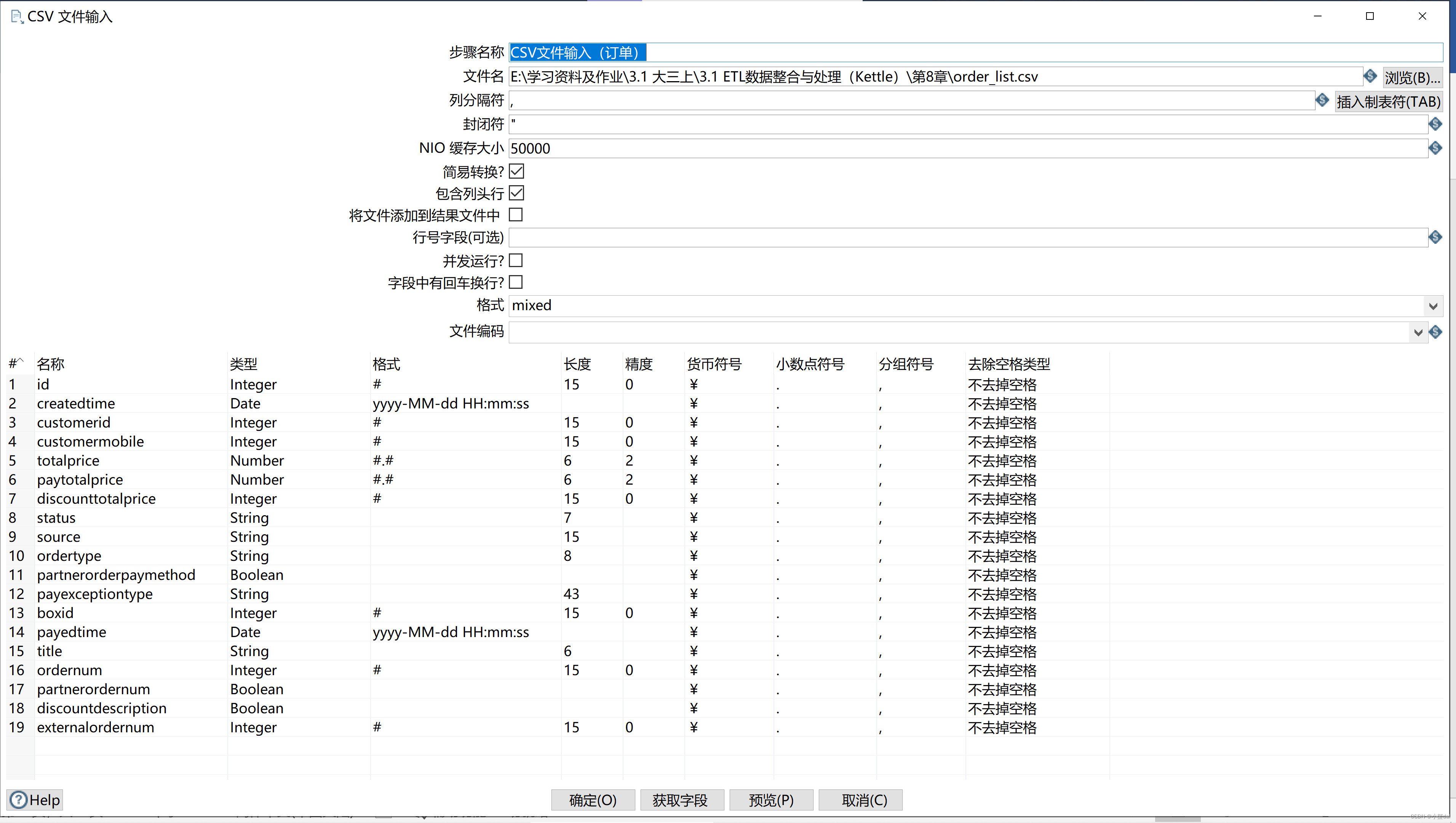The height and width of the screenshot is (823, 1456).
Task: Uncheck the 包含列头行 checkbox
Action: coord(516,193)
